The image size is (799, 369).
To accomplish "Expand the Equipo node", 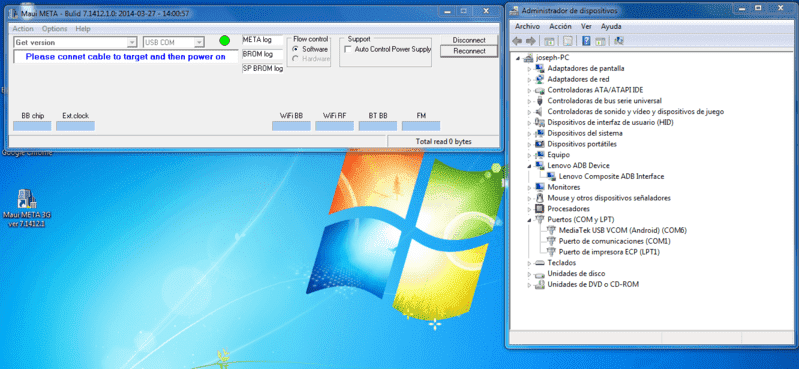I will [x=530, y=155].
